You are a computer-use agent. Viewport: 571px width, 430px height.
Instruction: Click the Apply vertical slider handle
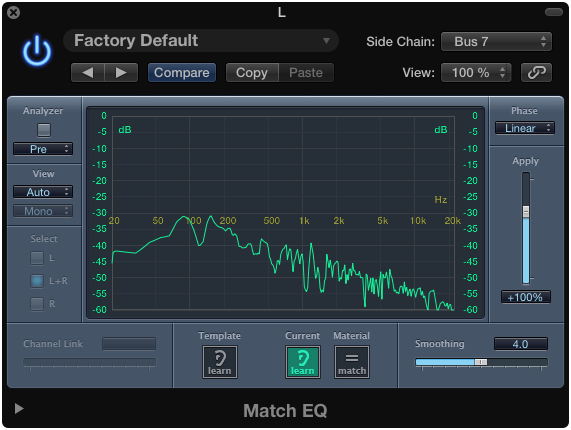pos(526,212)
